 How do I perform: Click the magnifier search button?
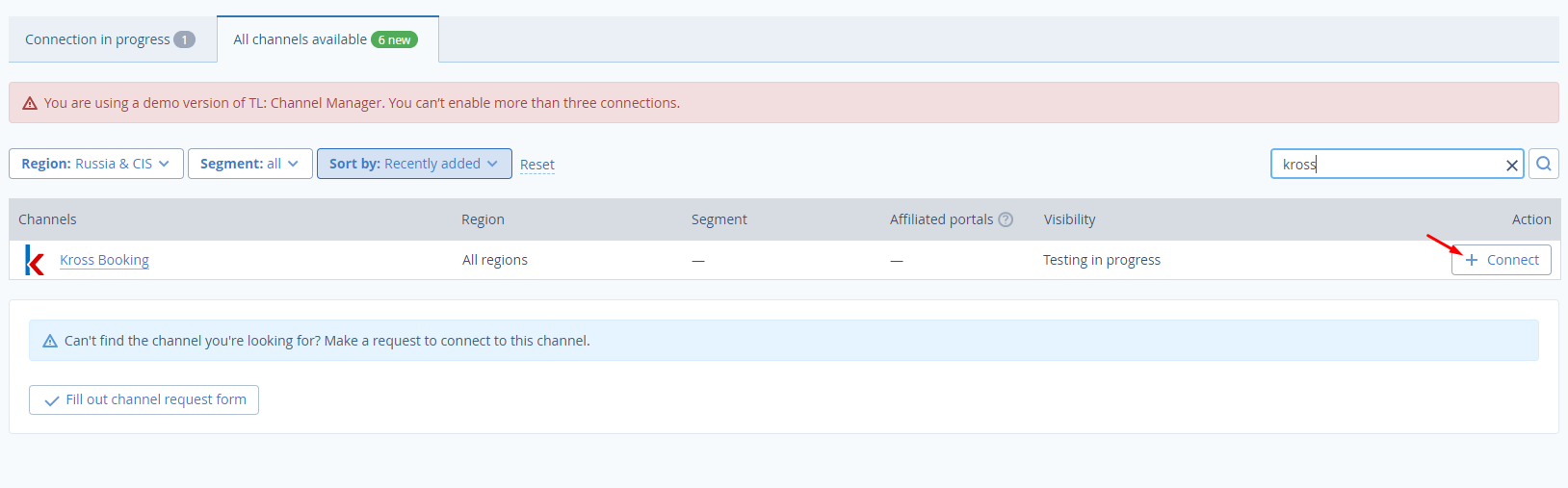tap(1543, 164)
